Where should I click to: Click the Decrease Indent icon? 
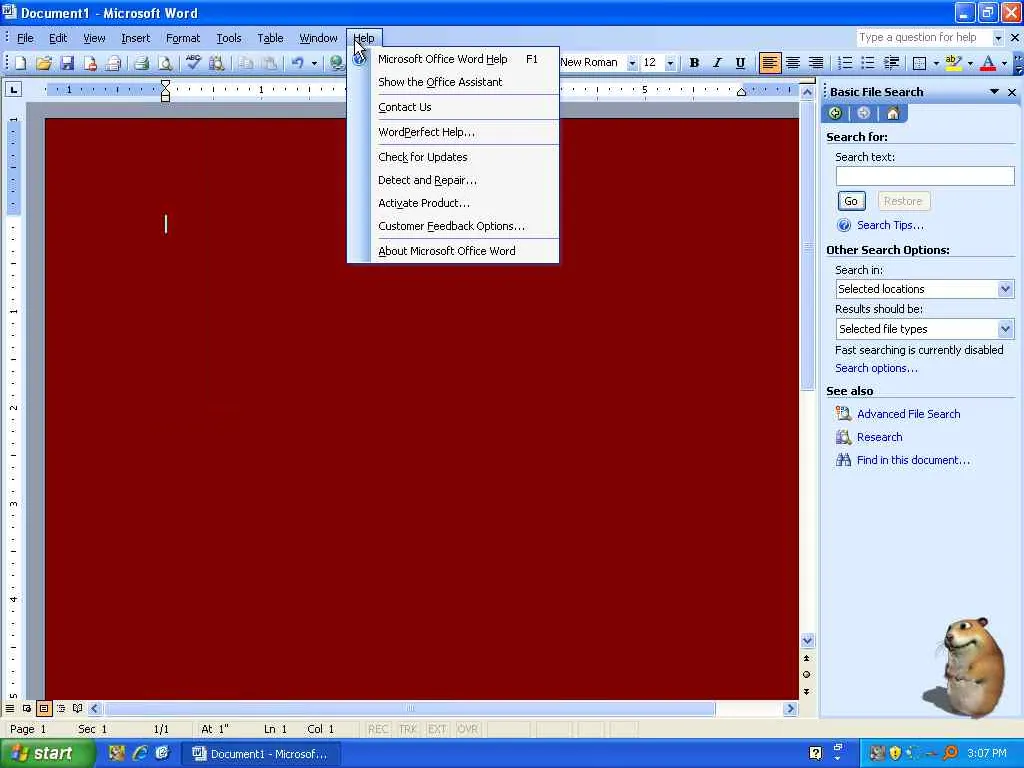(x=891, y=63)
